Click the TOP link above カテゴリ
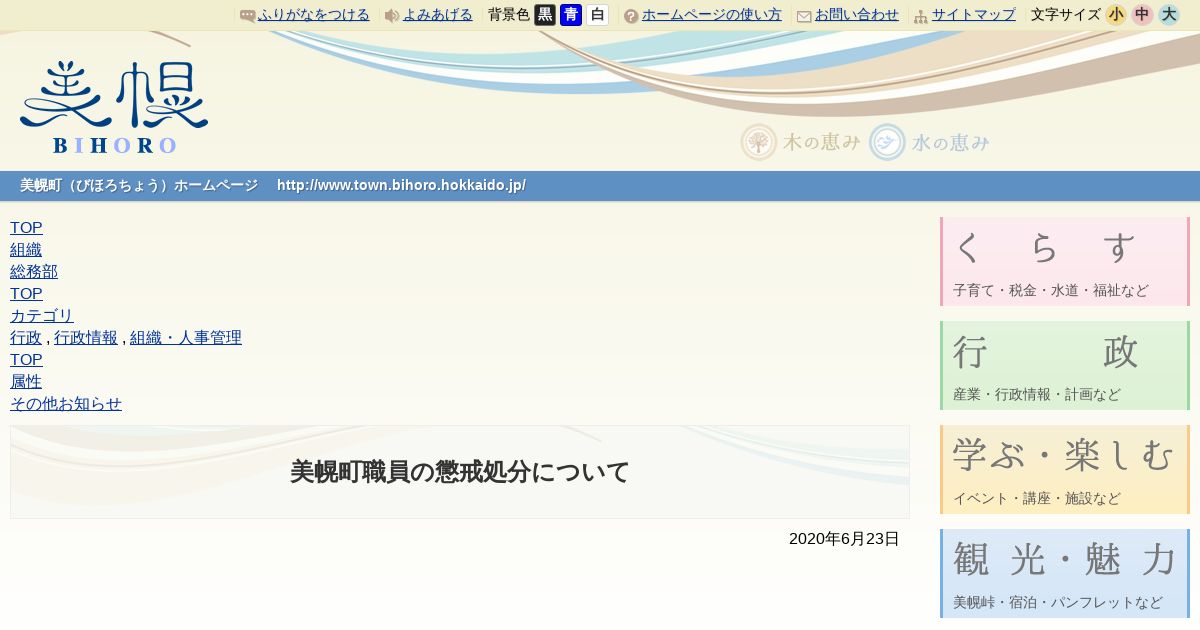The width and height of the screenshot is (1200, 630). click(26, 294)
